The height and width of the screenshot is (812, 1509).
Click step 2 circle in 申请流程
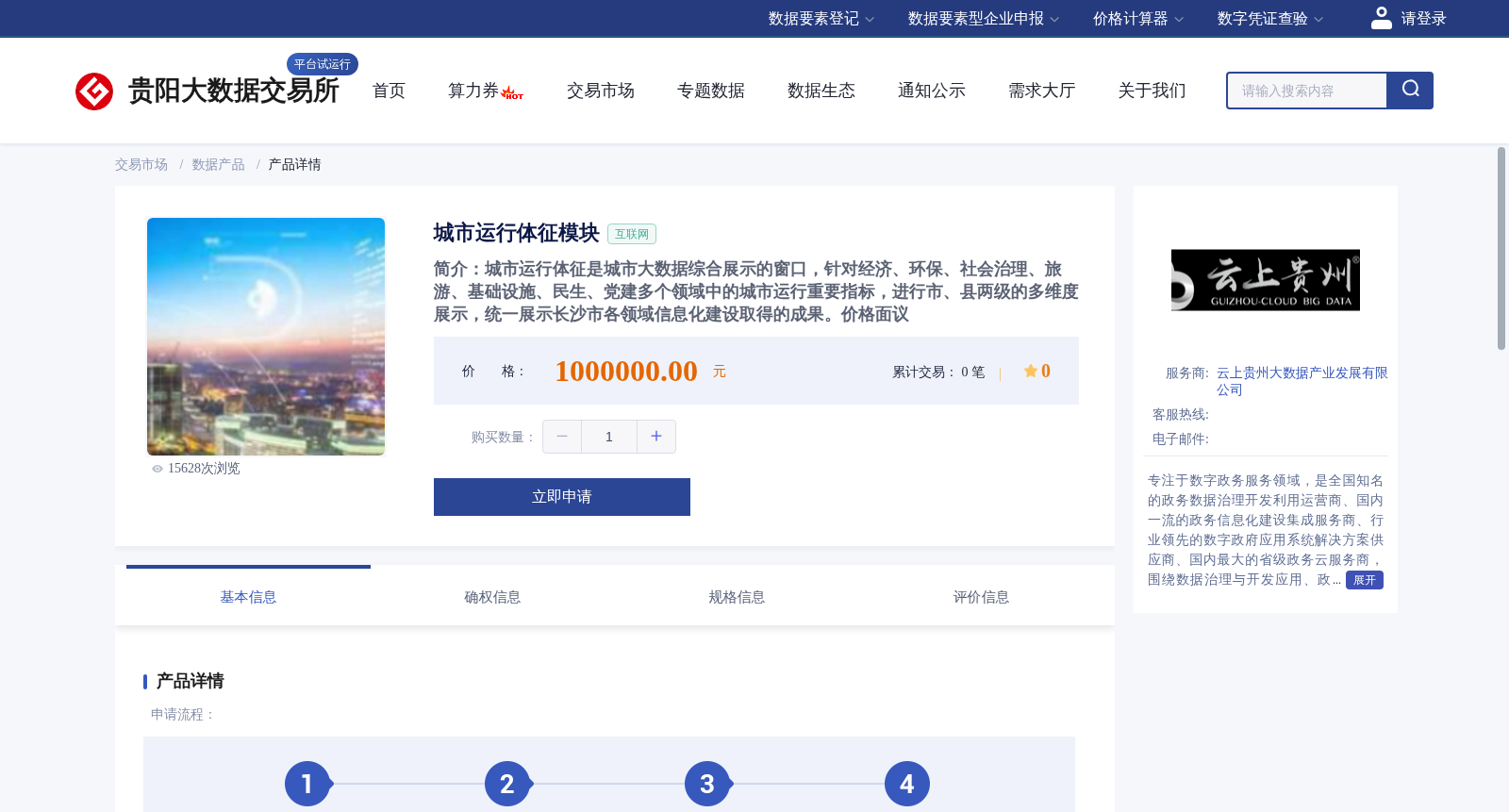[x=507, y=784]
